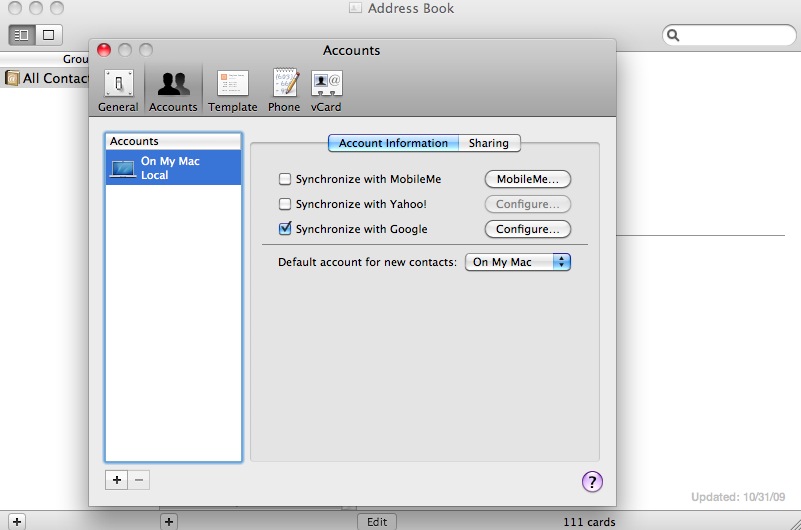Switch to the Sharing tab
This screenshot has width=801, height=530.
pyautogui.click(x=489, y=143)
